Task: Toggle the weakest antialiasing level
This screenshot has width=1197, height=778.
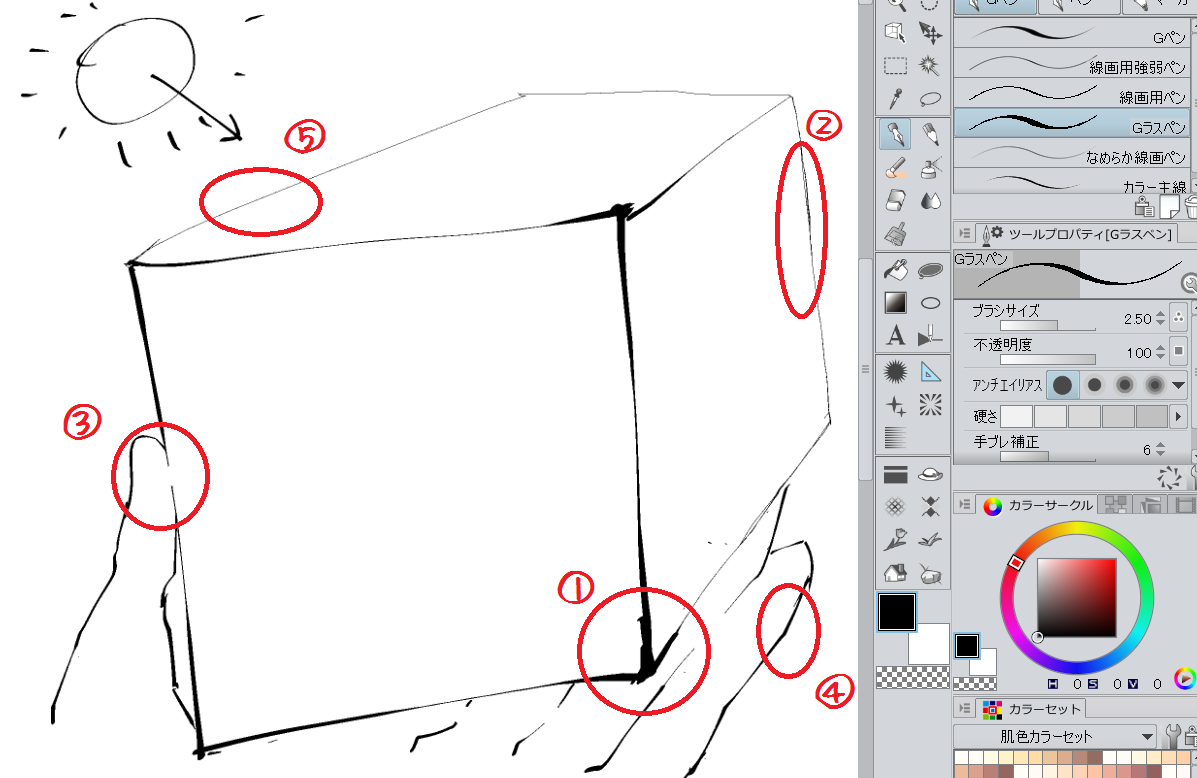Action: click(1063, 385)
